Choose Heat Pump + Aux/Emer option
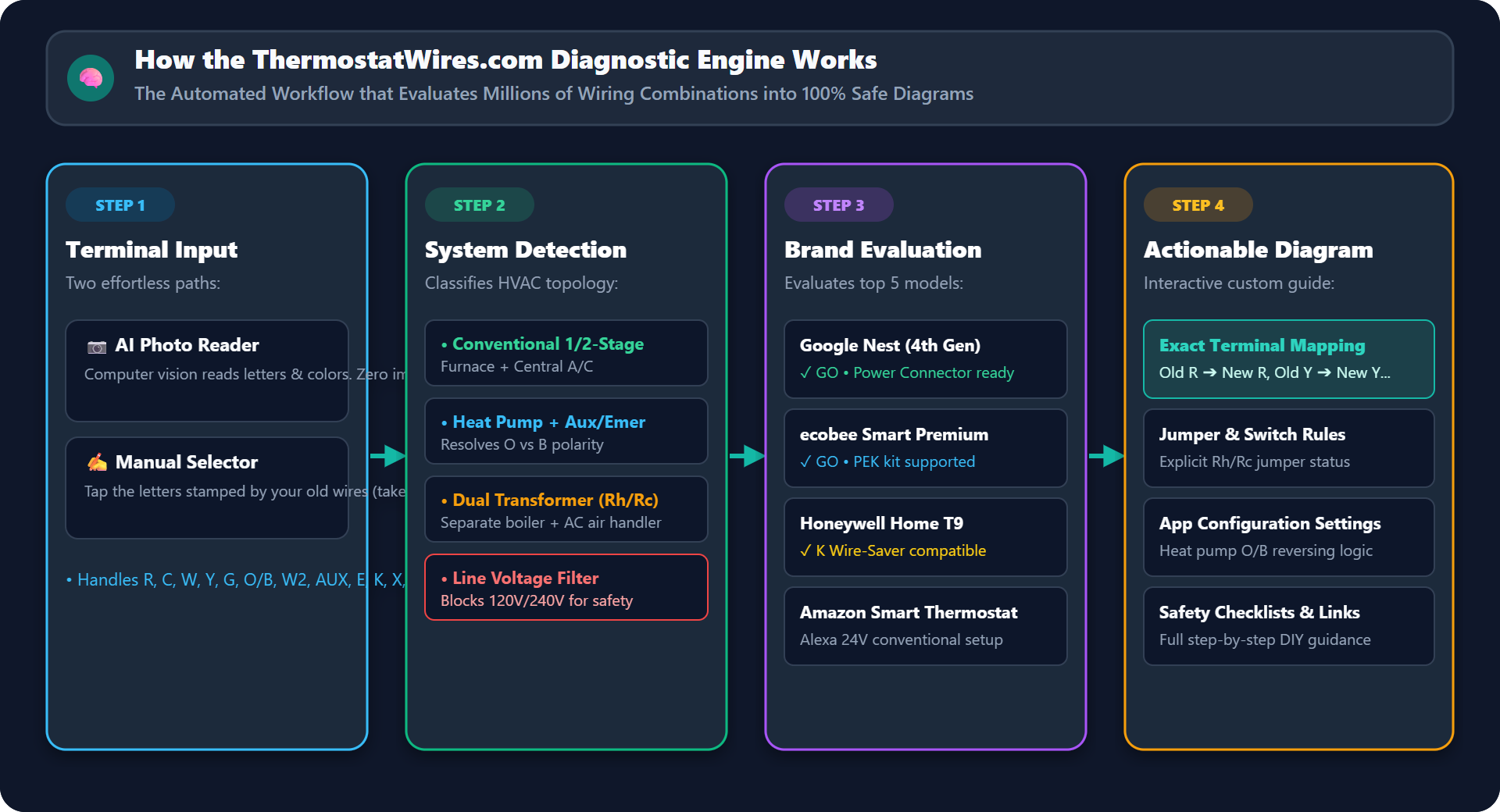This screenshot has width=1500, height=812. click(x=566, y=431)
